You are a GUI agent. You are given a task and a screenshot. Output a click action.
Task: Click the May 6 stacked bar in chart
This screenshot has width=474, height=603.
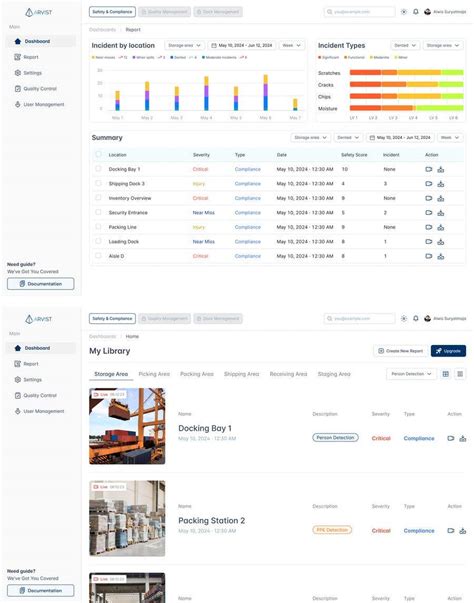[x=266, y=93]
